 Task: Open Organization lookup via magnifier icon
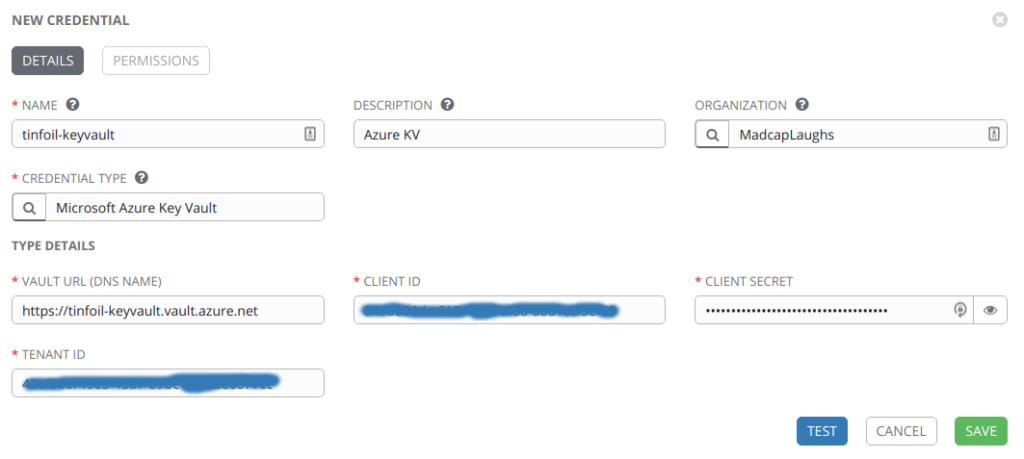coord(711,134)
